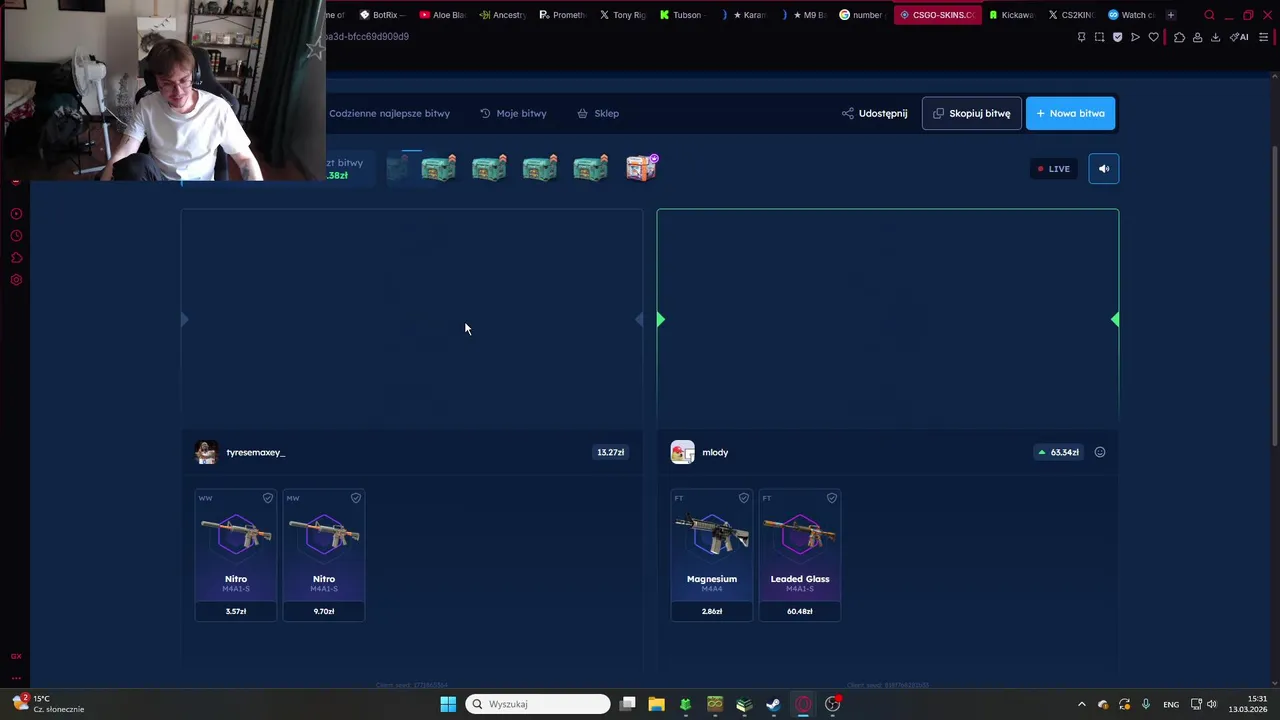Click the 60.48zł price label
The height and width of the screenshot is (720, 1280).
tap(800, 611)
